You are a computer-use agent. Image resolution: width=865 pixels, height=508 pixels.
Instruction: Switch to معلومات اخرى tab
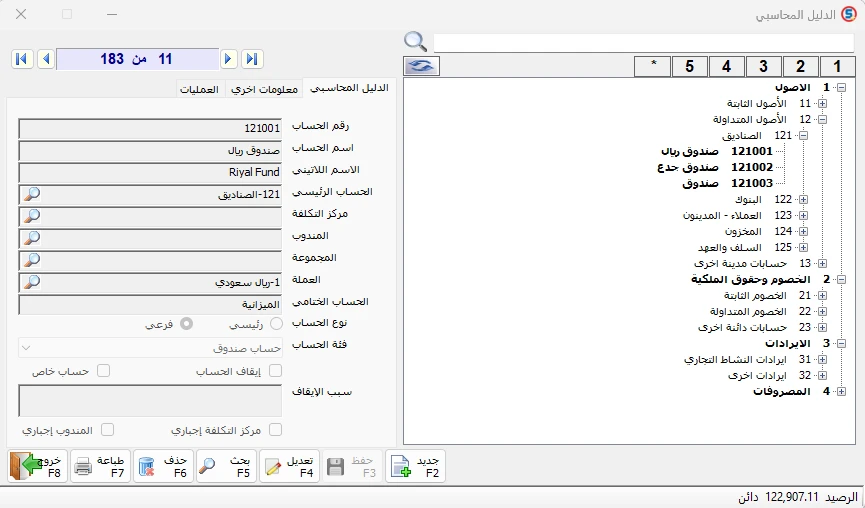pos(264,89)
